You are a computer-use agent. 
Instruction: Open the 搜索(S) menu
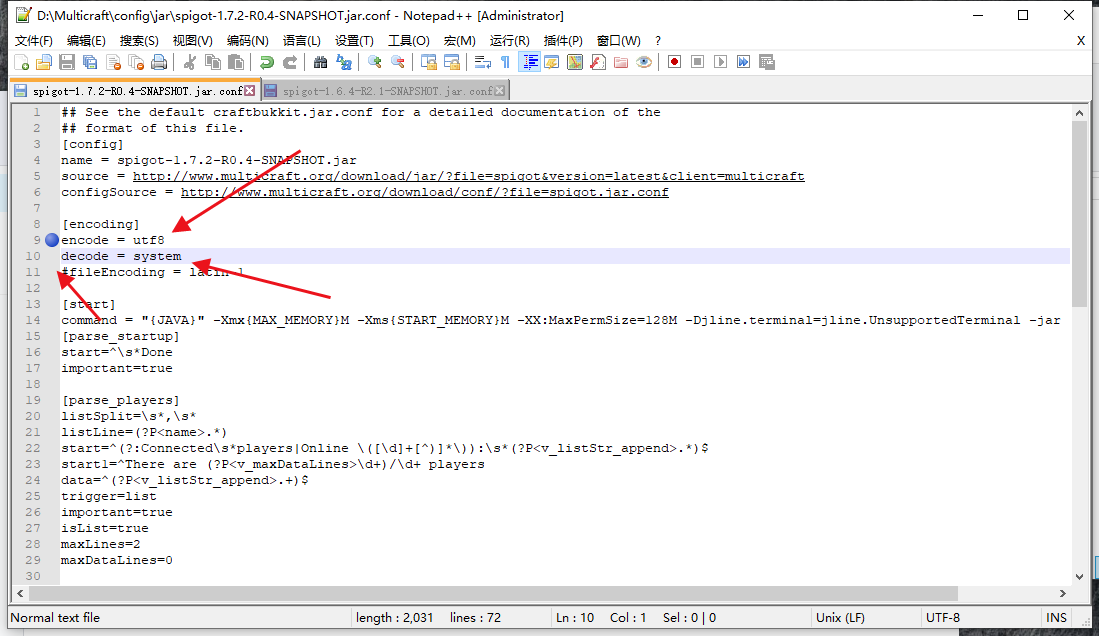139,41
